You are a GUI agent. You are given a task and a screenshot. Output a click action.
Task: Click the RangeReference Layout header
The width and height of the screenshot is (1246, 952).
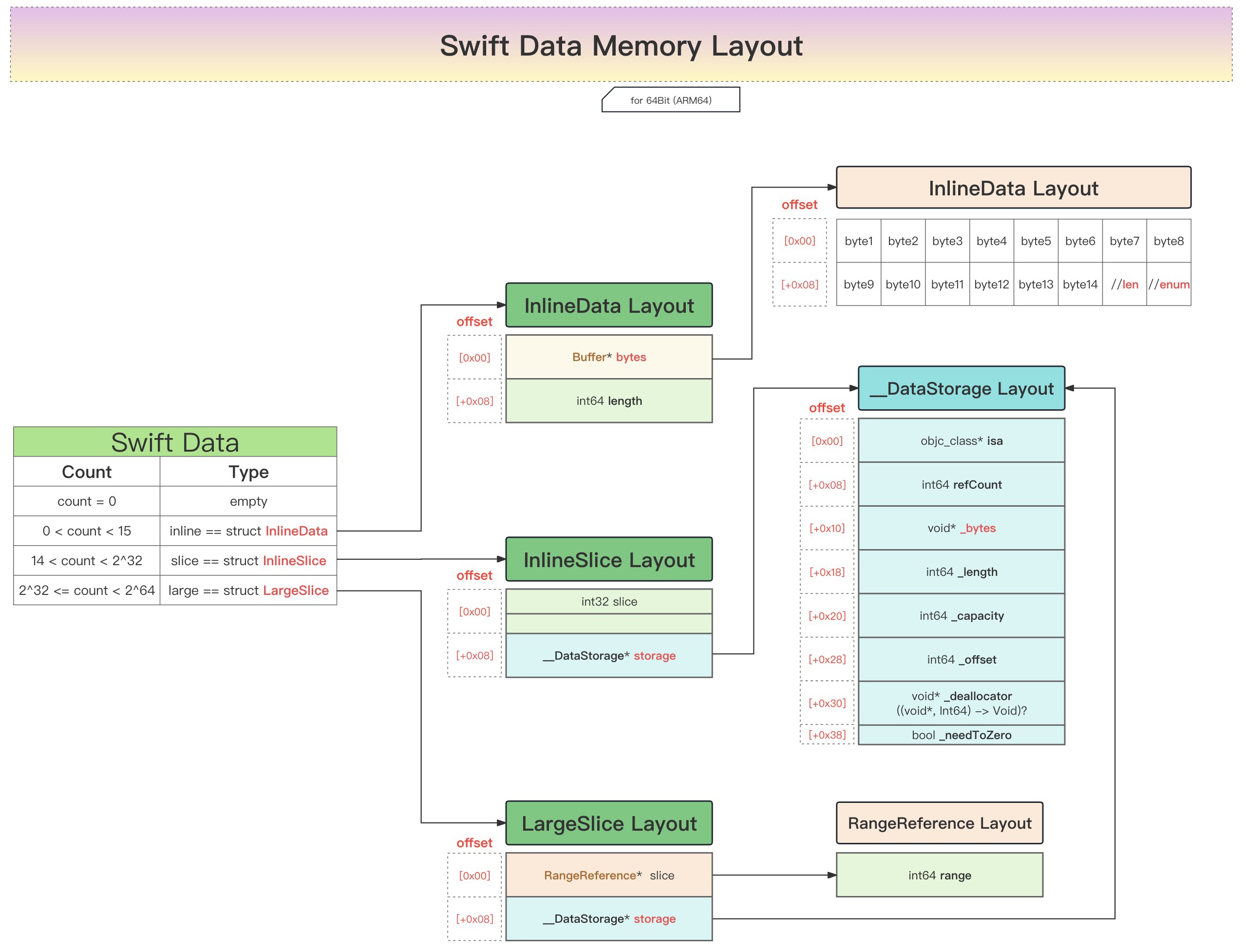939,823
